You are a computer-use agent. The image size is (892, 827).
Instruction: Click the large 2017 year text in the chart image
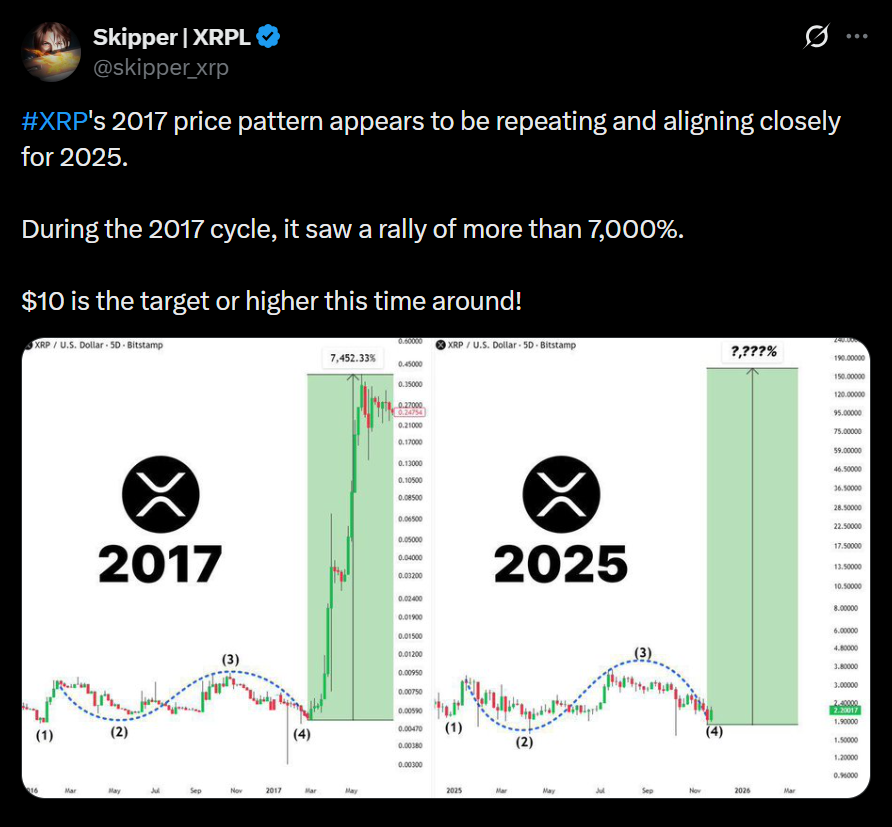160,565
